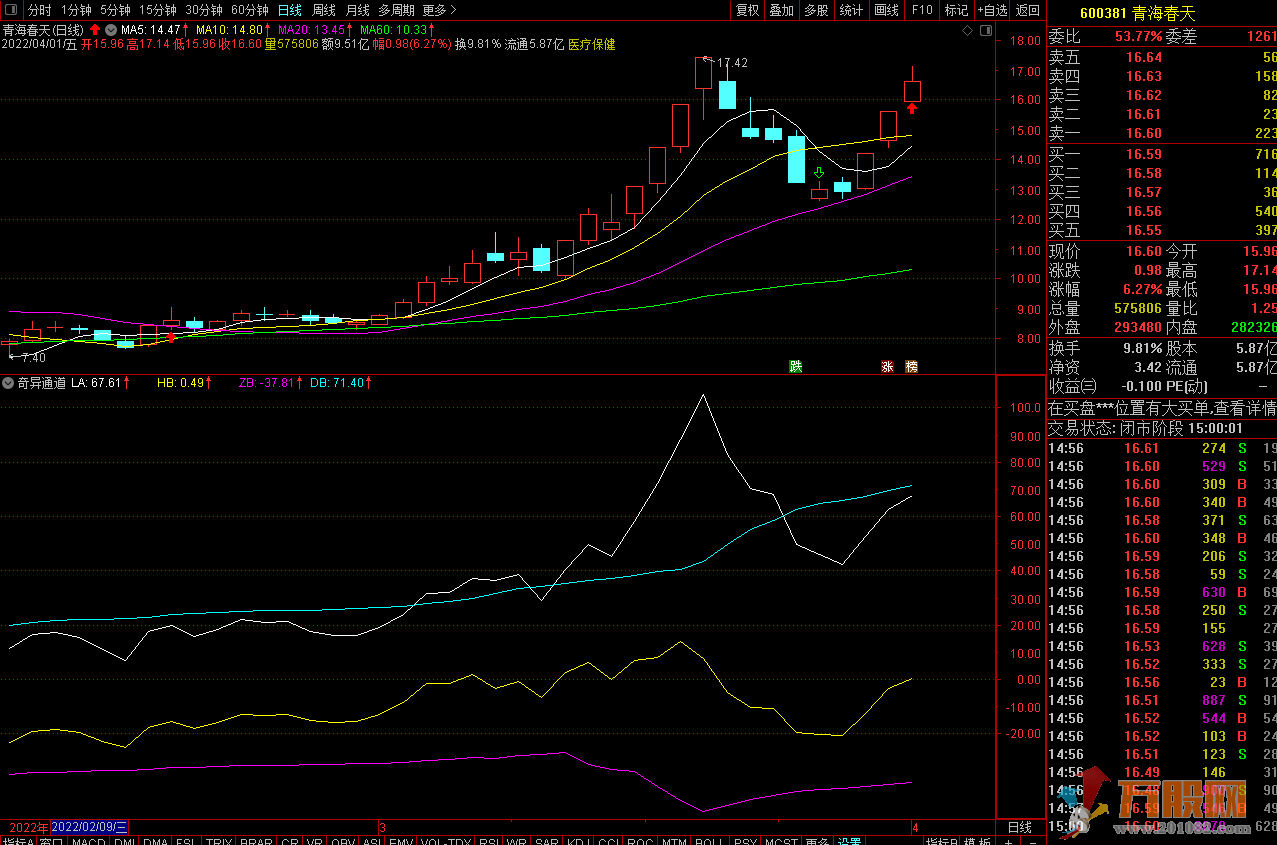Image resolution: width=1277 pixels, height=845 pixels.
Task: Click the red 涨 marker on chart
Action: click(887, 366)
